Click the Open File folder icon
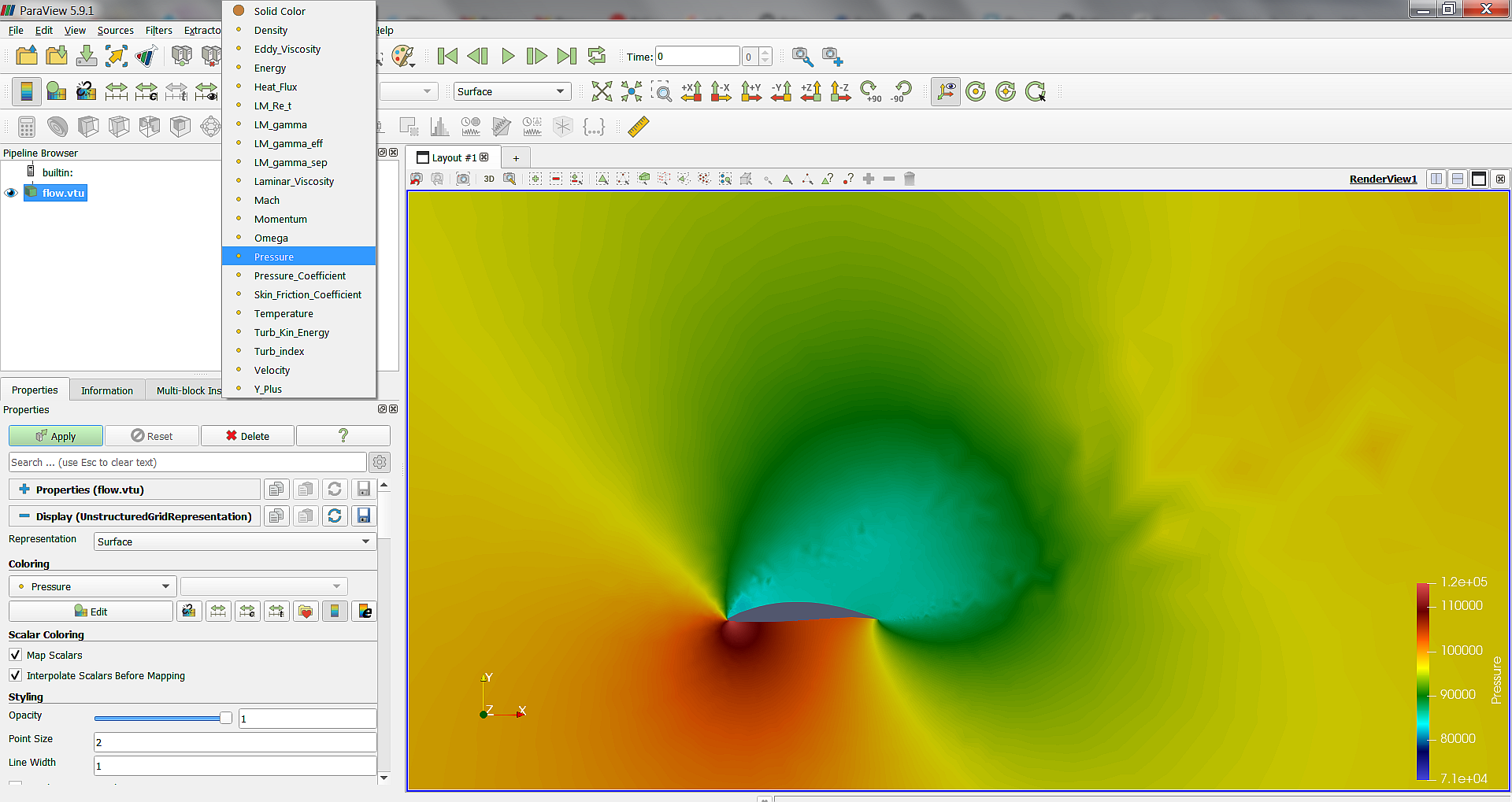 [27, 56]
